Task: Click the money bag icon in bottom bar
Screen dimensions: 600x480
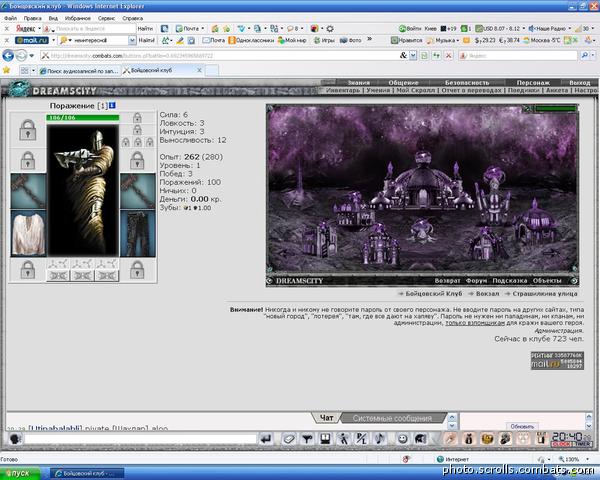Action: pyautogui.click(x=469, y=439)
